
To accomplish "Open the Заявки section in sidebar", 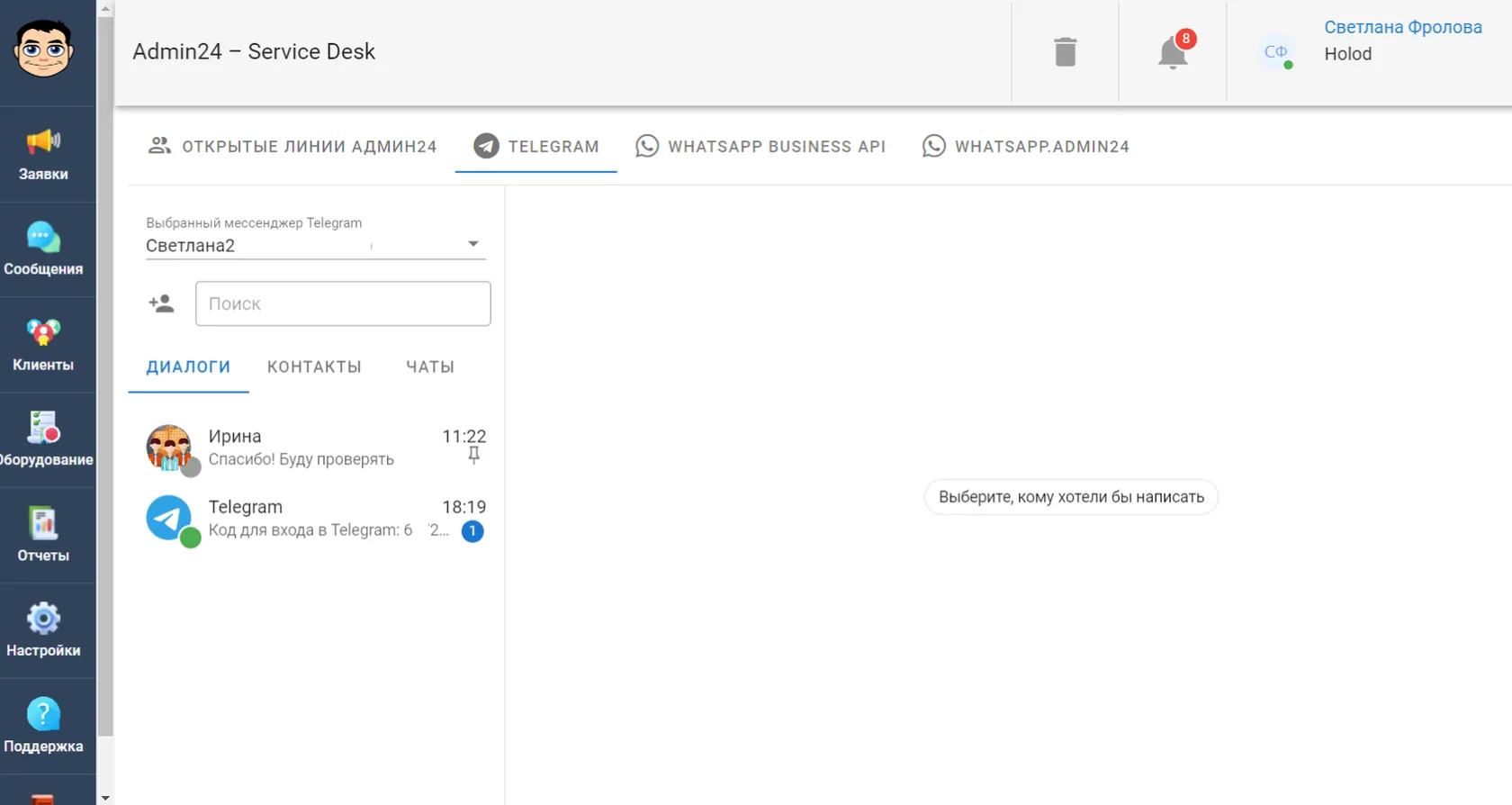I will [43, 154].
